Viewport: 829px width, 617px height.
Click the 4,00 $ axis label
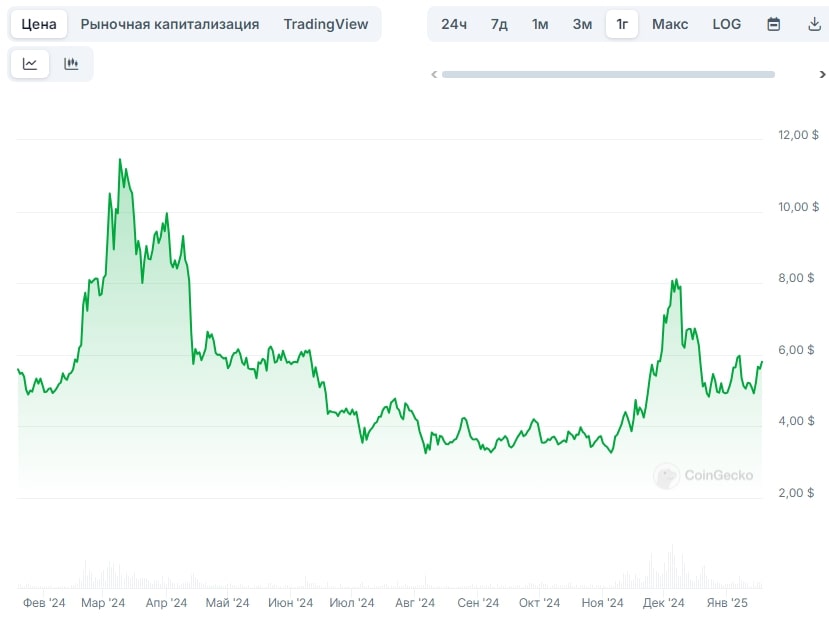796,421
